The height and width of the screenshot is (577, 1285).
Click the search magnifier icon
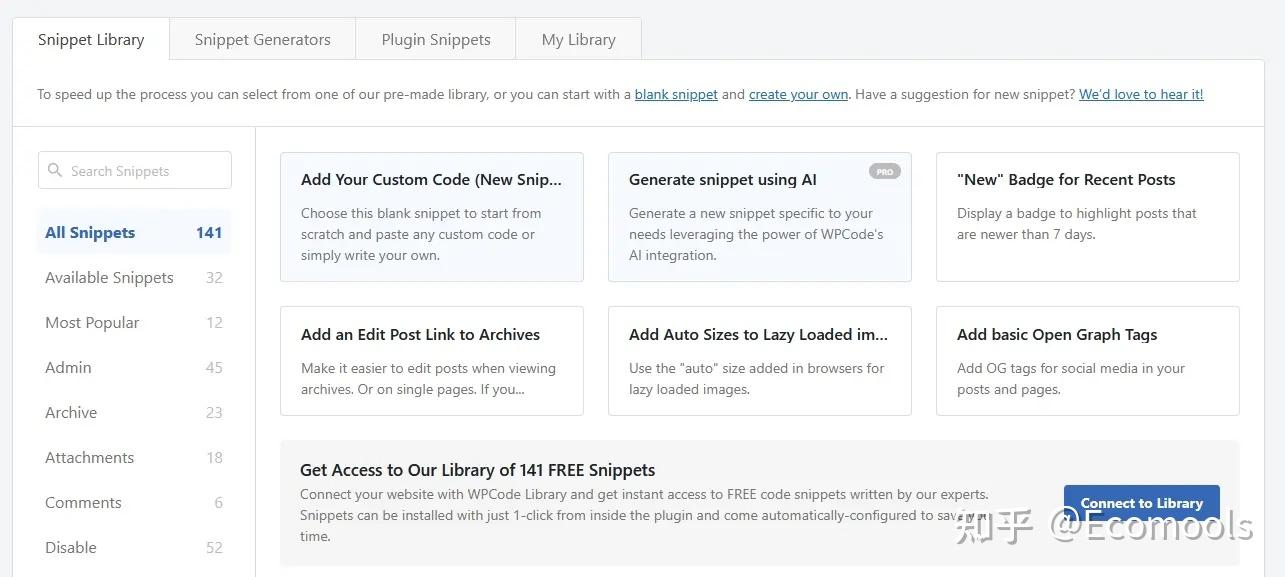click(55, 171)
